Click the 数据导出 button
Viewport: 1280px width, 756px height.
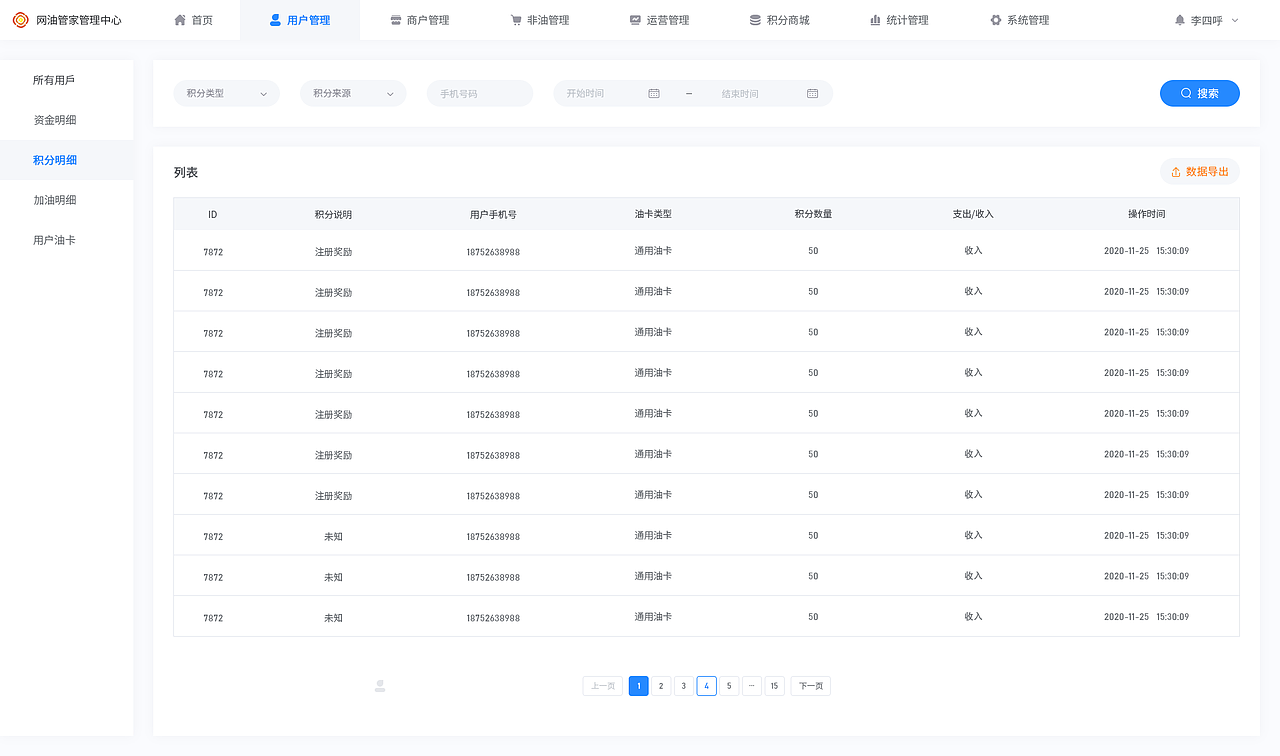(1200, 172)
